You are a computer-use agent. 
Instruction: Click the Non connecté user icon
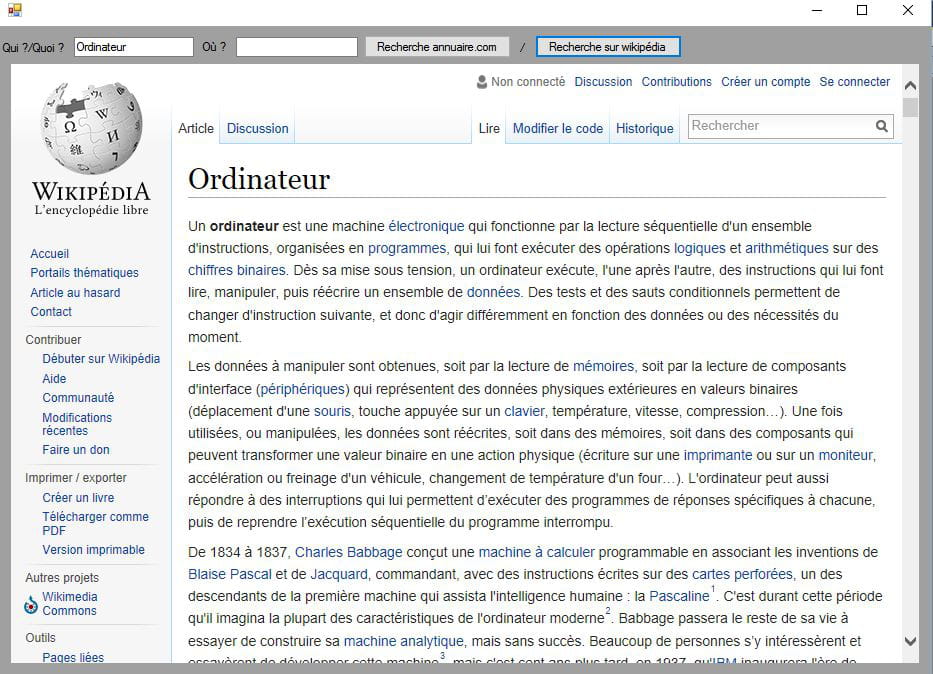point(481,81)
